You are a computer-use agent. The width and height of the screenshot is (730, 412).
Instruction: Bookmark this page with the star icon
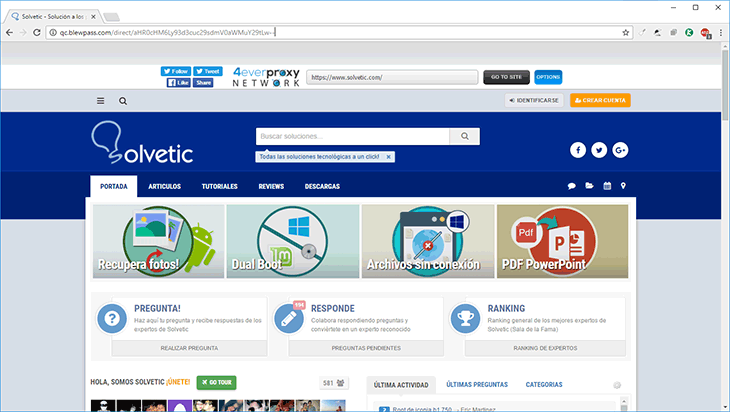pos(626,33)
